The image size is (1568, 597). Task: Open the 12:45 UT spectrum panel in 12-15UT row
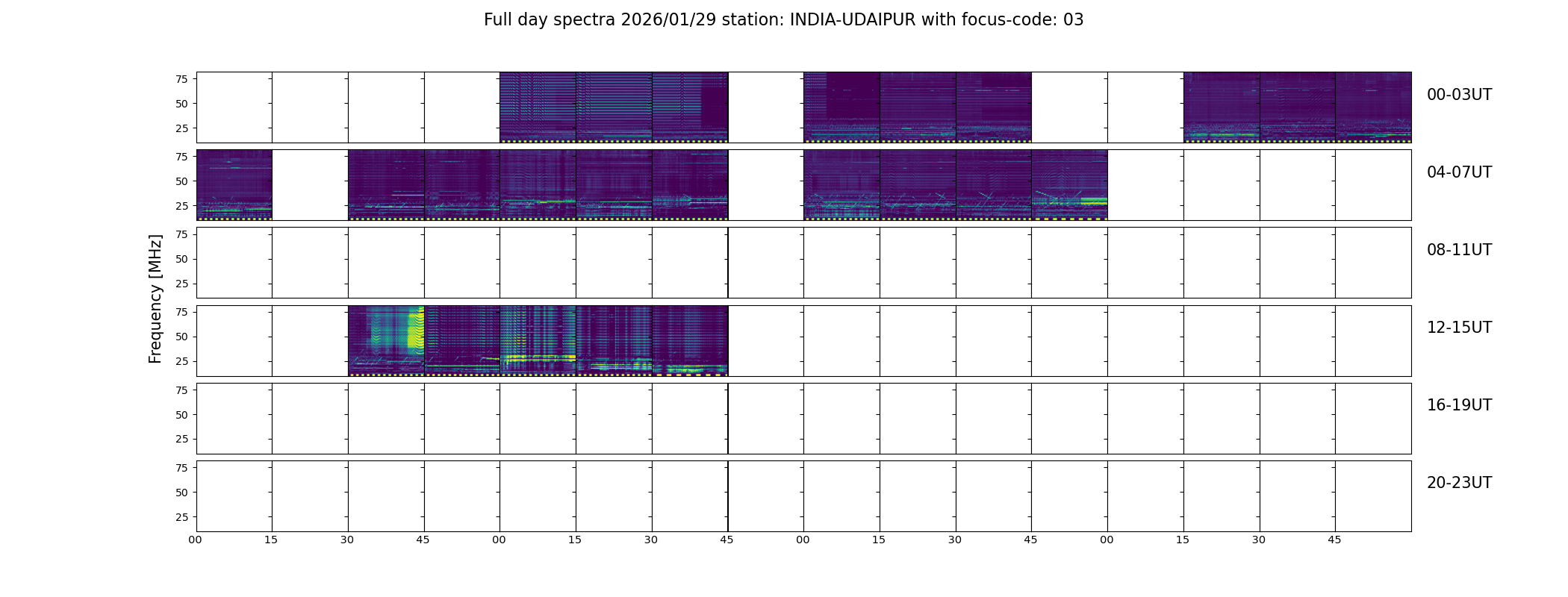coord(462,341)
